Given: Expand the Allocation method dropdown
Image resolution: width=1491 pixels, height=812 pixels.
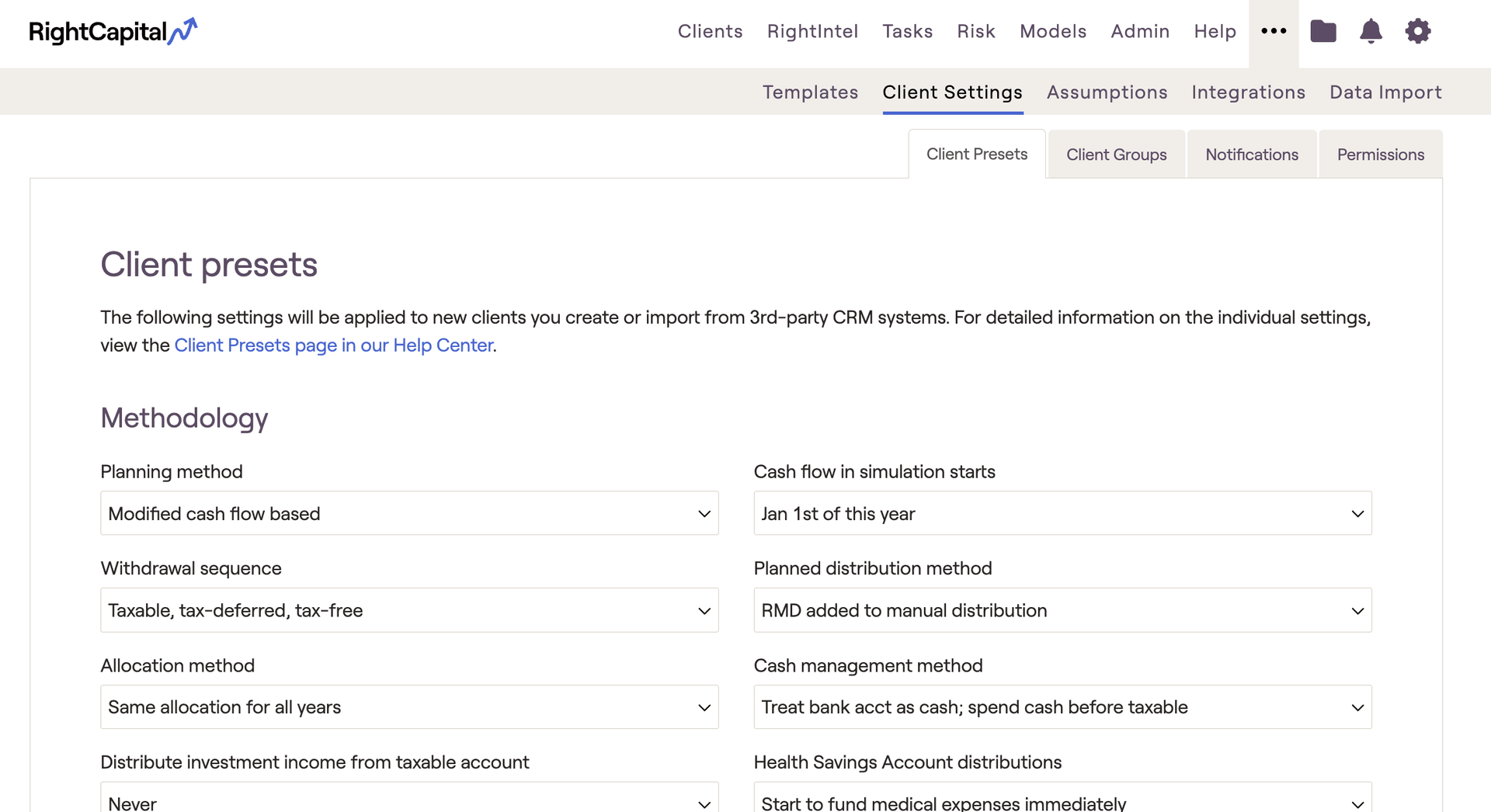Looking at the screenshot, I should [x=409, y=707].
